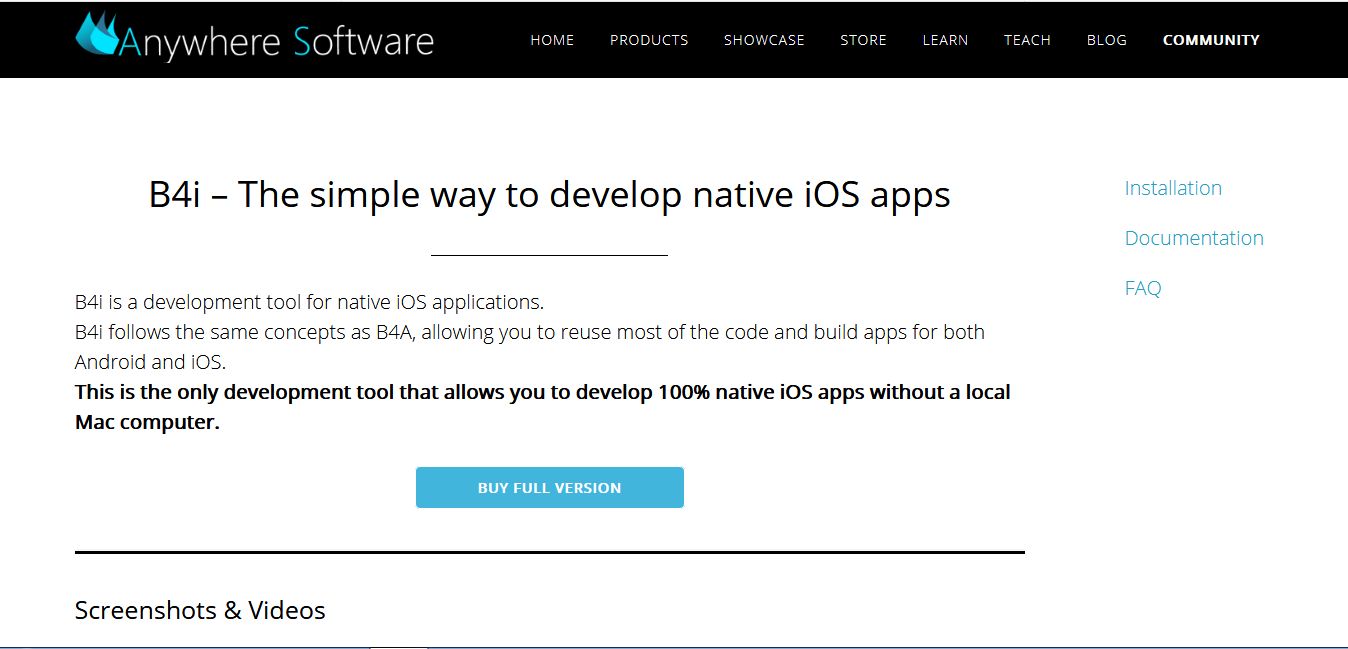Image resolution: width=1348 pixels, height=649 pixels.
Task: Open the Documentation sidebar link
Action: [x=1194, y=238]
